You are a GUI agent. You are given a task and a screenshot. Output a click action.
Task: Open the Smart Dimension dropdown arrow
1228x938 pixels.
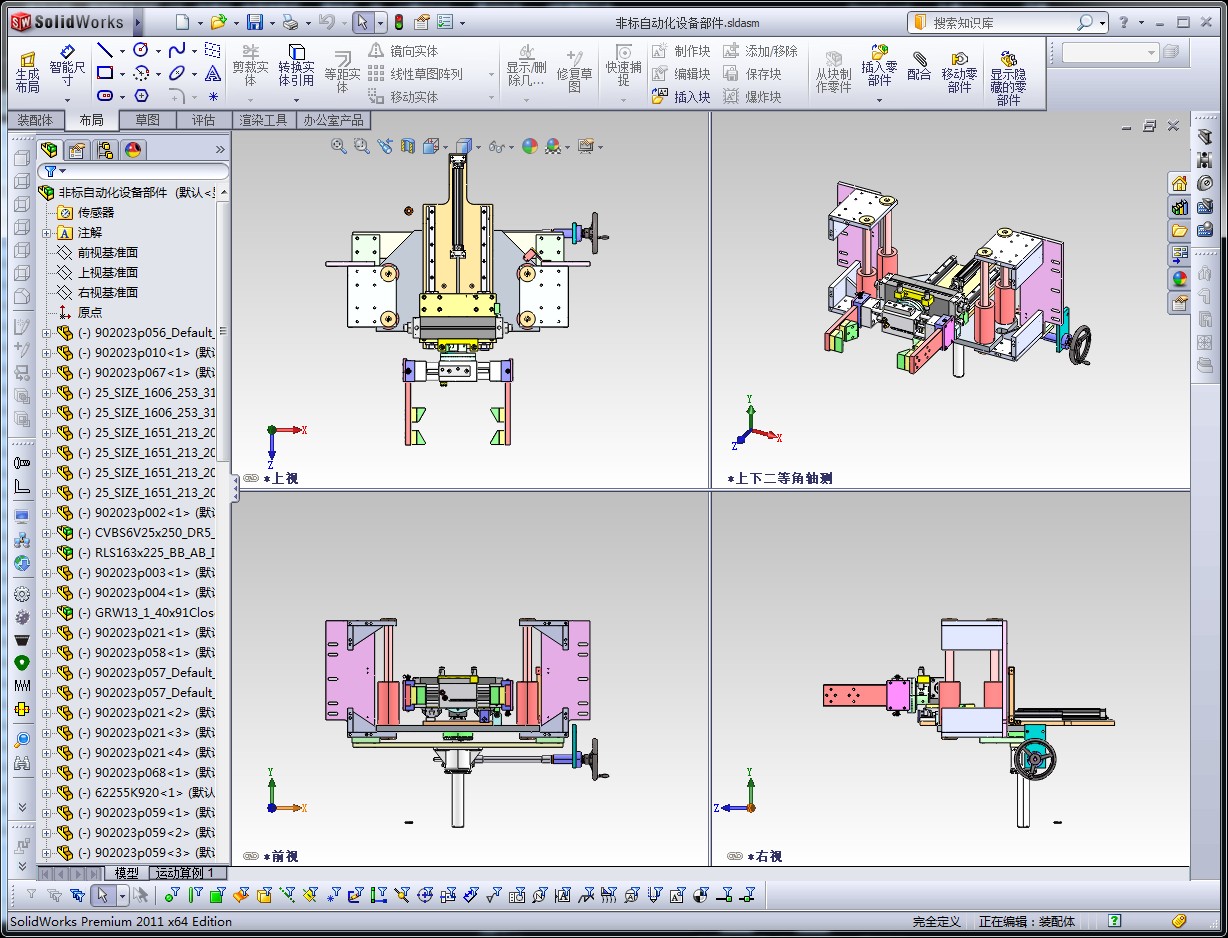pyautogui.click(x=67, y=99)
